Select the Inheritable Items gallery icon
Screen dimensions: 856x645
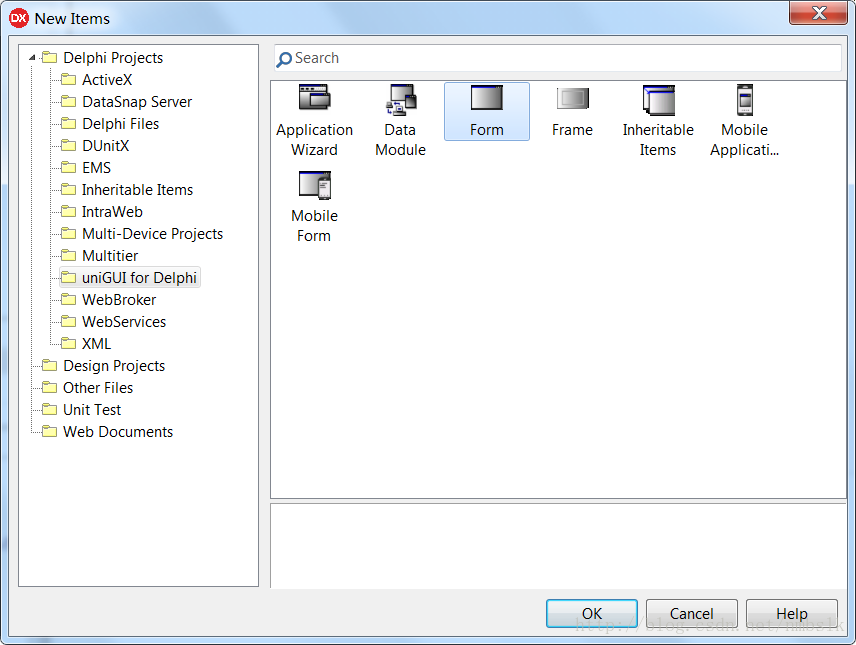658,100
